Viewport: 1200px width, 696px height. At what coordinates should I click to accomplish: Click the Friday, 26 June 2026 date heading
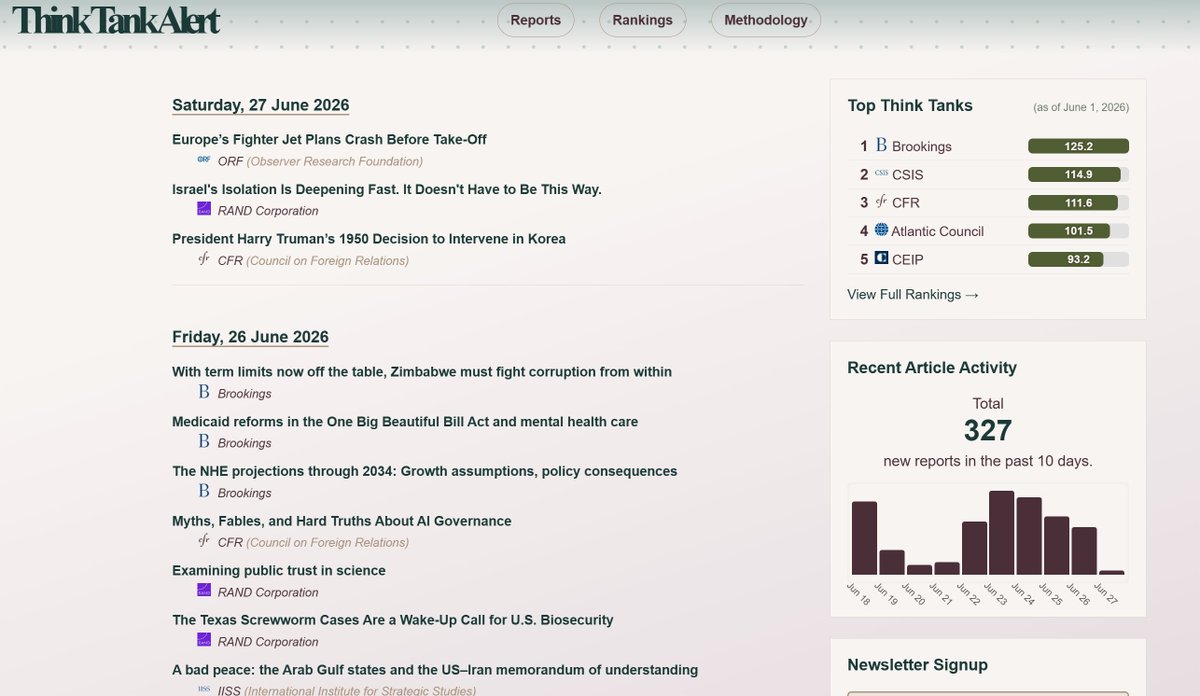[x=250, y=337]
